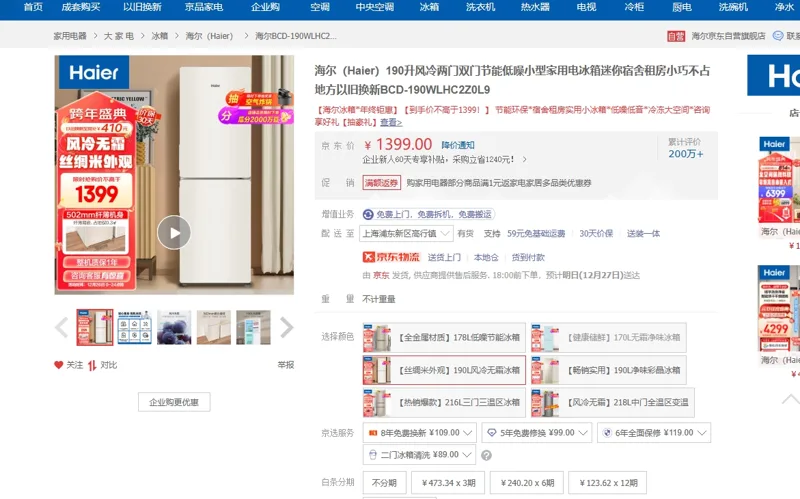This screenshot has width=800, height=499.
Task: Click 降价通知 link
Action: point(458,145)
